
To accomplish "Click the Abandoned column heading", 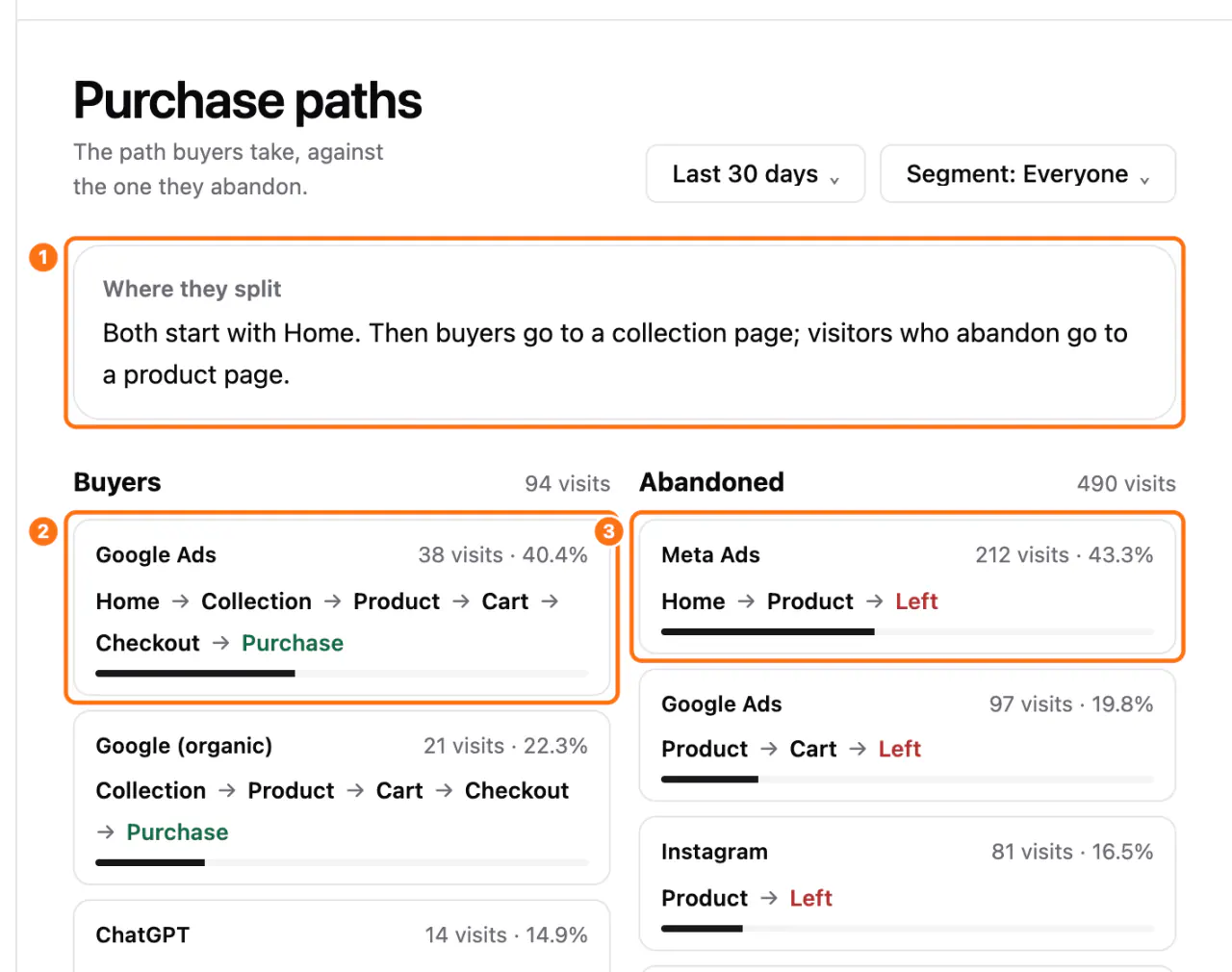I will point(712,482).
